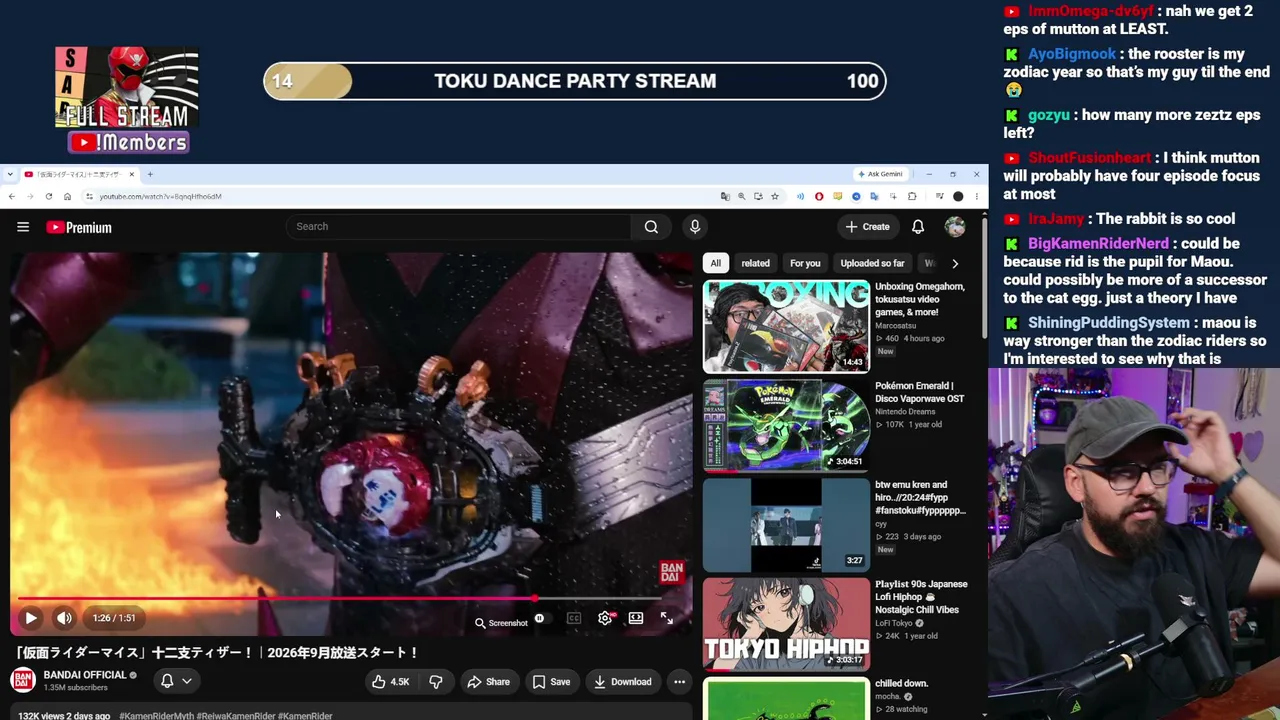Viewport: 1280px width, 720px height.
Task: Expand the tab search dropdown arrow
Action: tap(10, 174)
